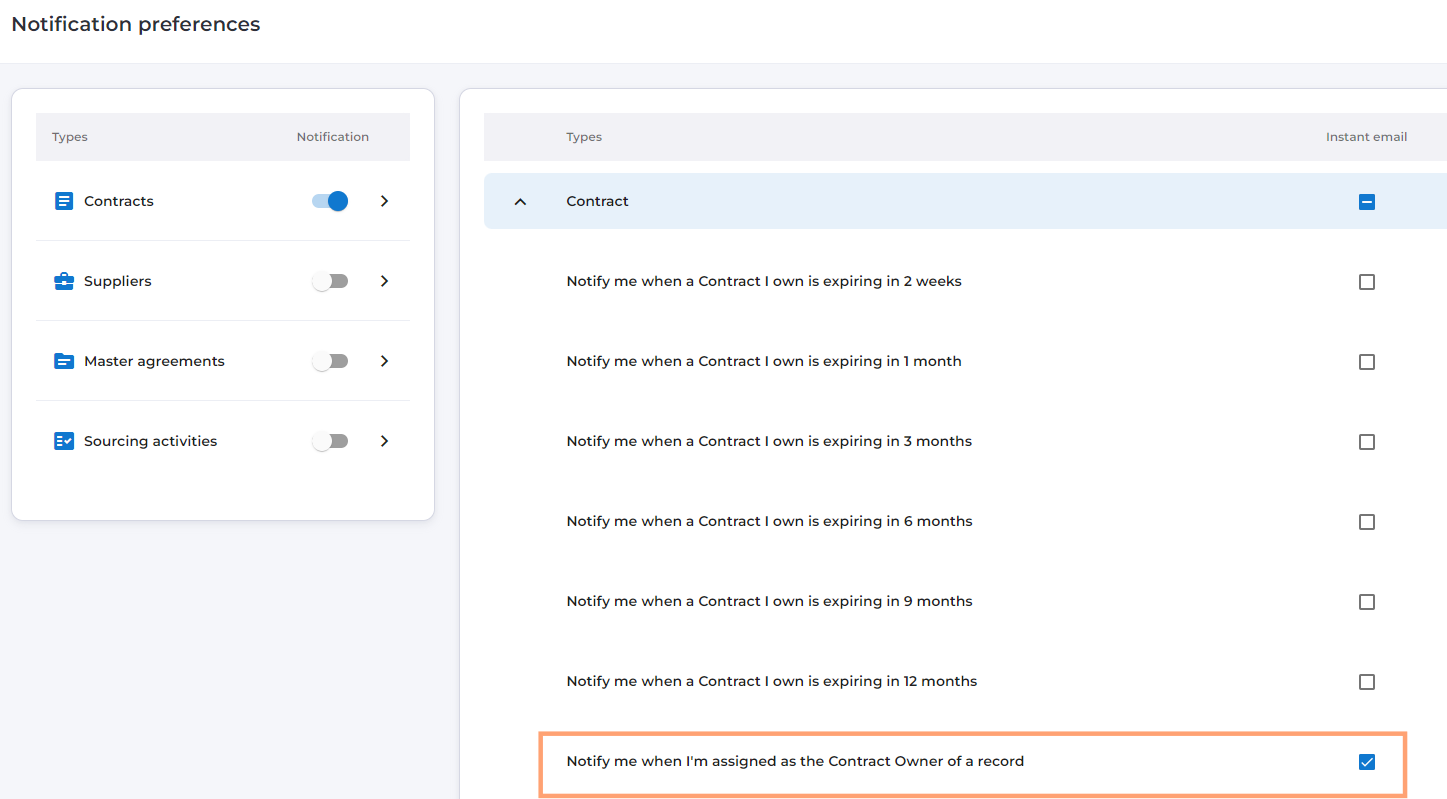Screen dimensions: 1447x799
Task: Expand the Sourcing activities chevron
Action: [385, 441]
